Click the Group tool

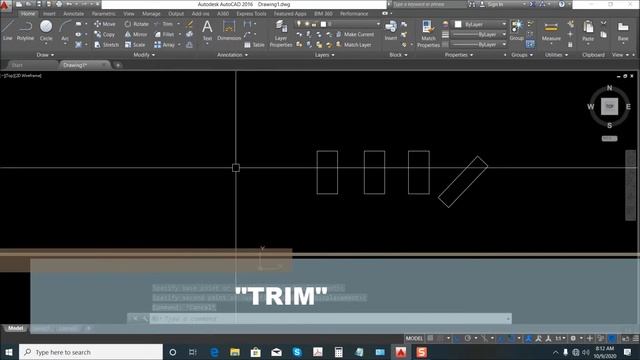click(517, 30)
